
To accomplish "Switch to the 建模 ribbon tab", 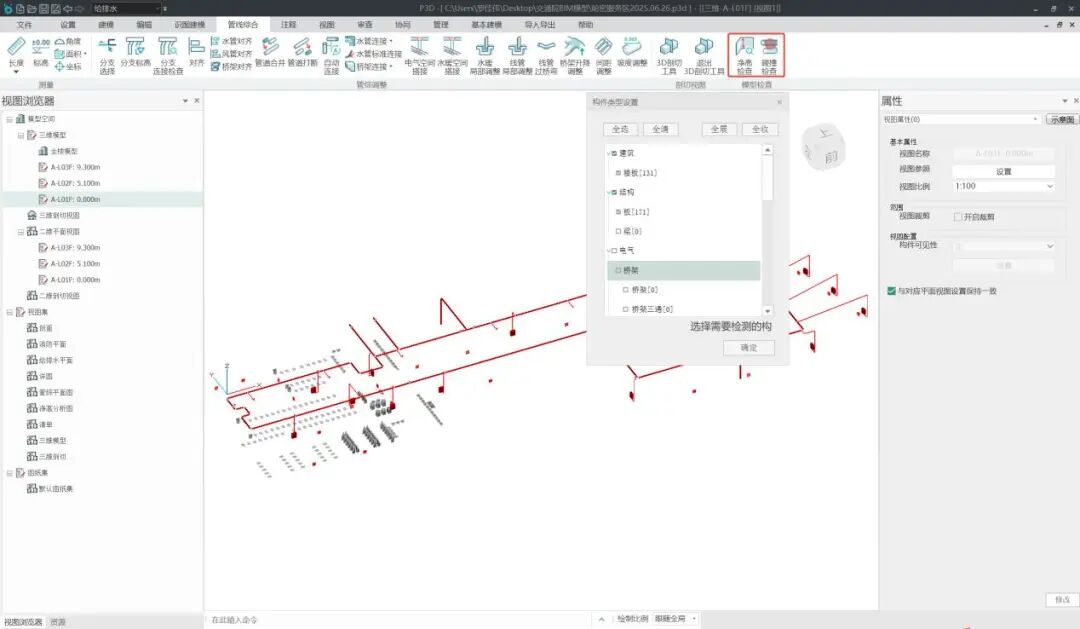I will (105, 25).
